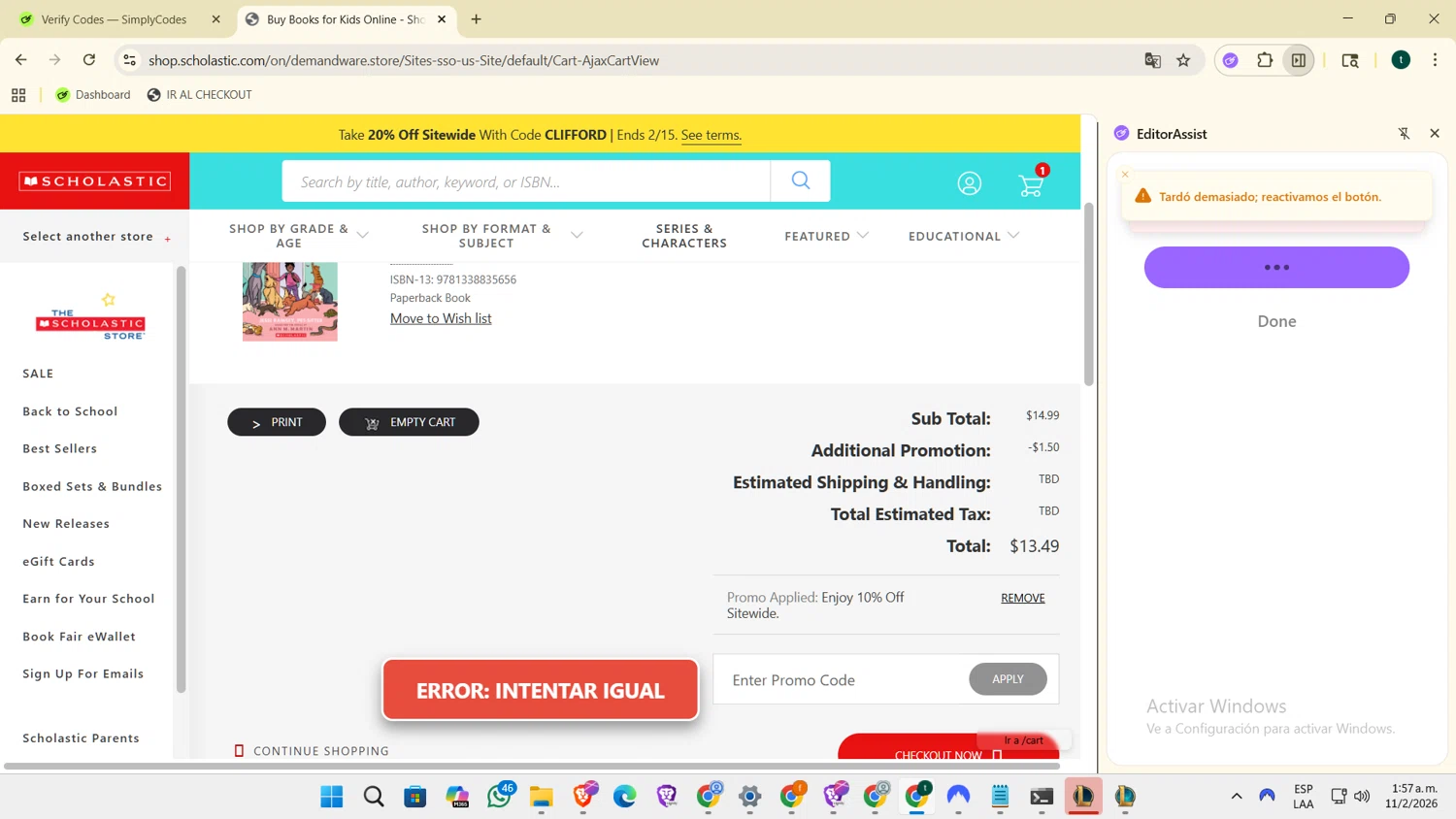Dismiss the Tardó demasiado warning

click(1125, 175)
